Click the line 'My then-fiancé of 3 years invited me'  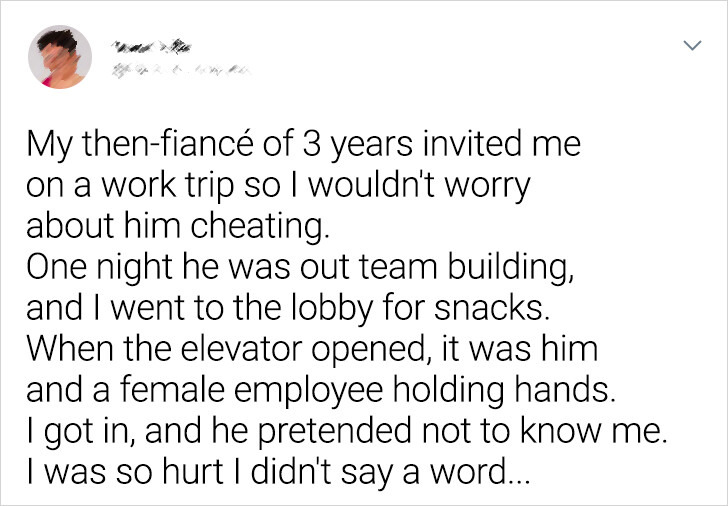(303, 145)
